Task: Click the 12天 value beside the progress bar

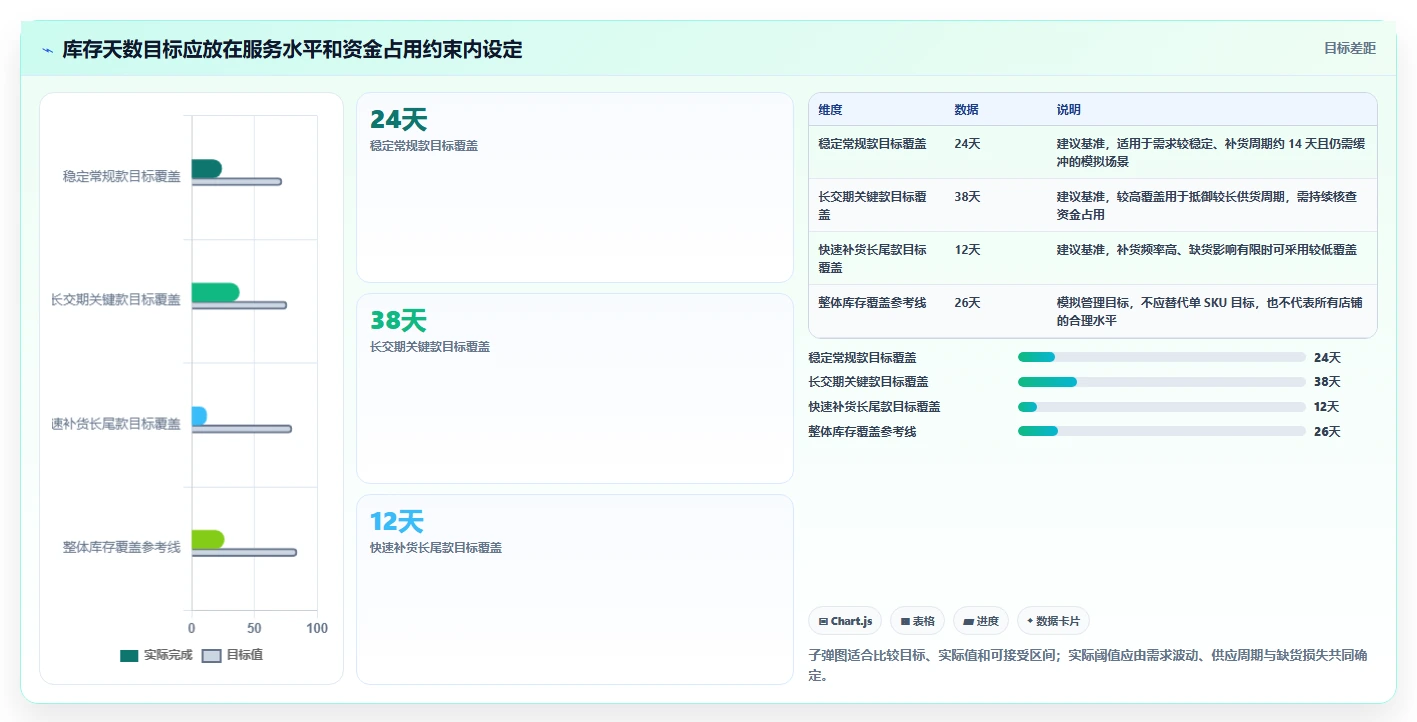Action: pyautogui.click(x=1327, y=407)
